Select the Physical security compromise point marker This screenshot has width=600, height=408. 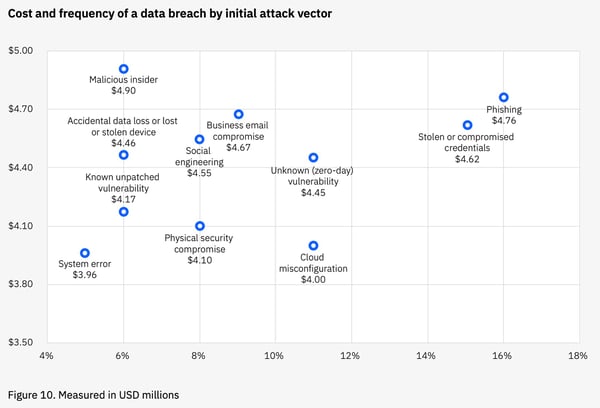point(200,226)
